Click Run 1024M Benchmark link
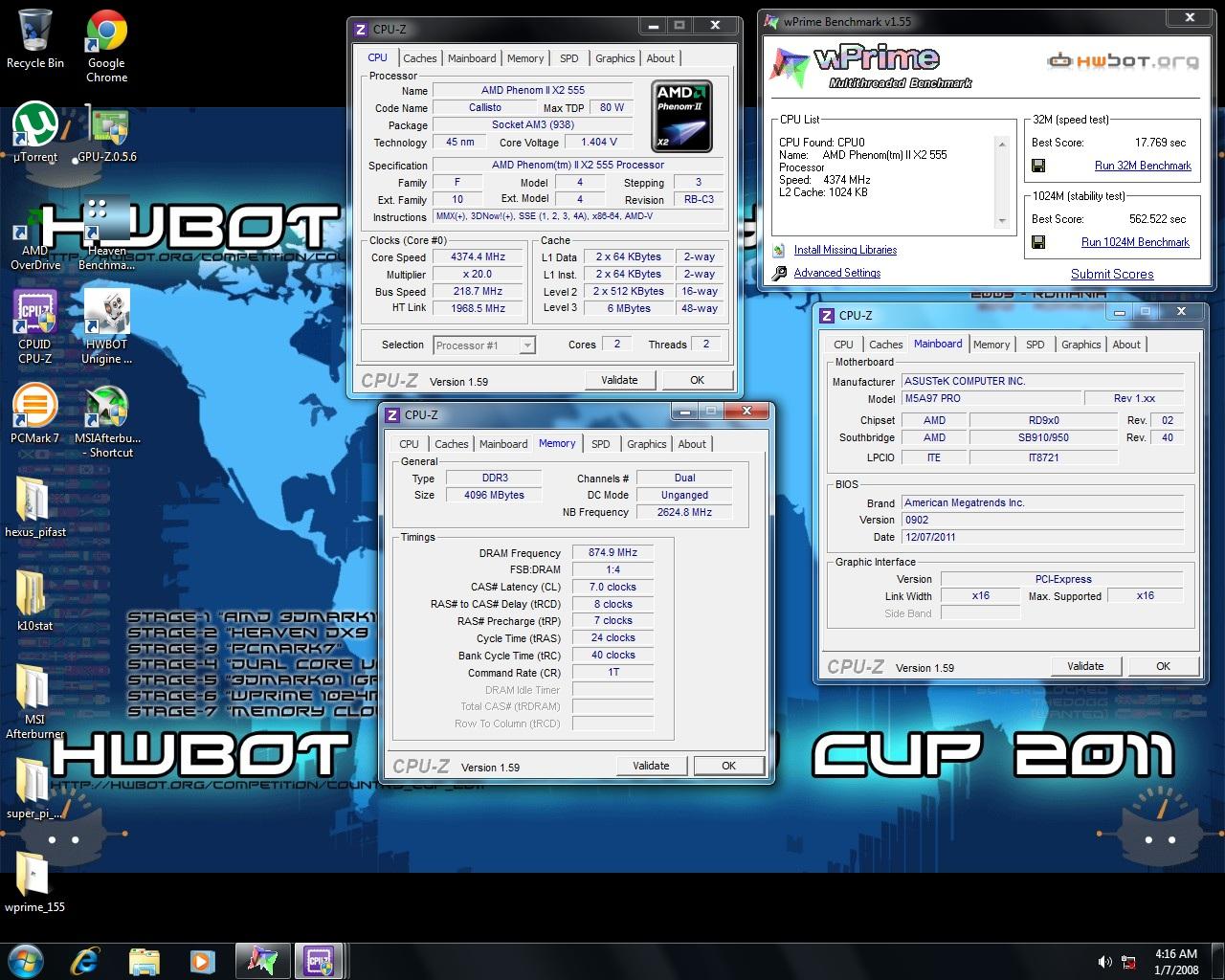Screen dimensions: 1225x980 tap(1135, 242)
